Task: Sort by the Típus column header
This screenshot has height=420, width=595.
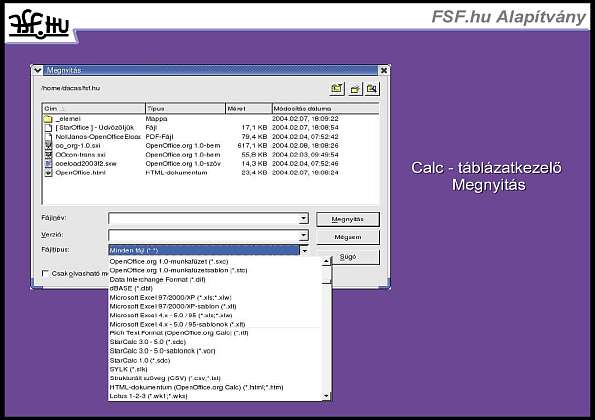Action: tap(185, 109)
